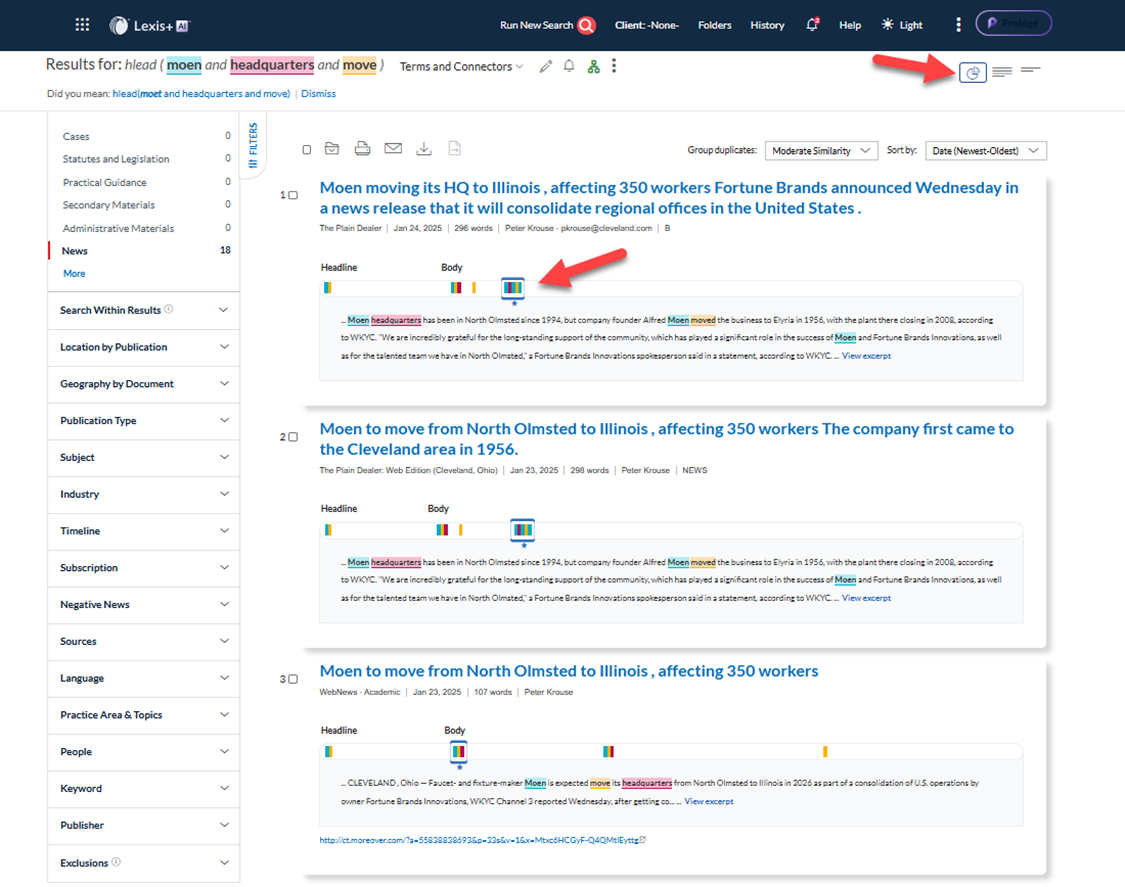
Task: Edit search with the pencil icon
Action: pos(546,67)
